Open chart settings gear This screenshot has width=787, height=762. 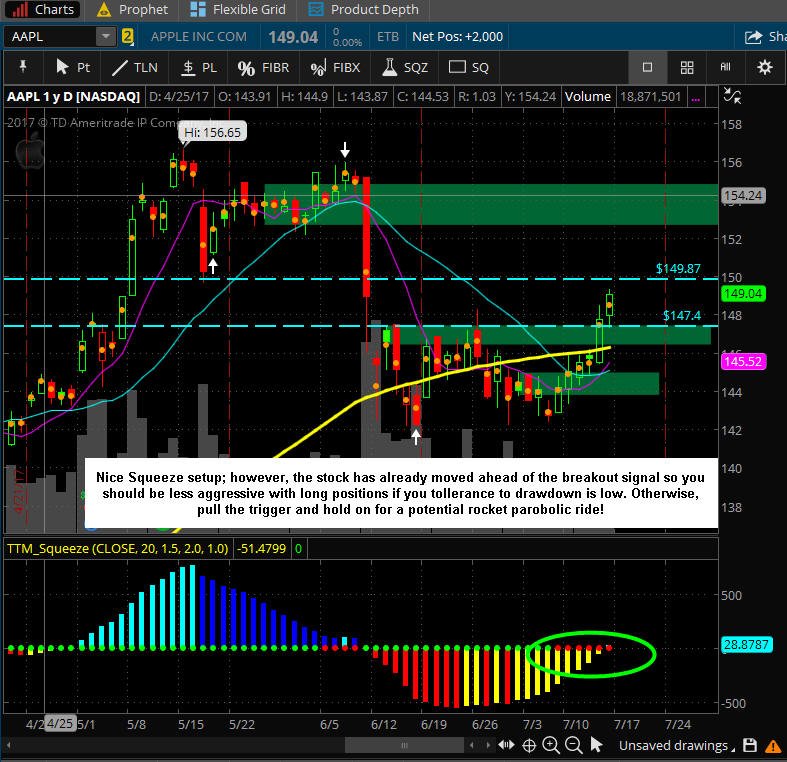coord(764,67)
